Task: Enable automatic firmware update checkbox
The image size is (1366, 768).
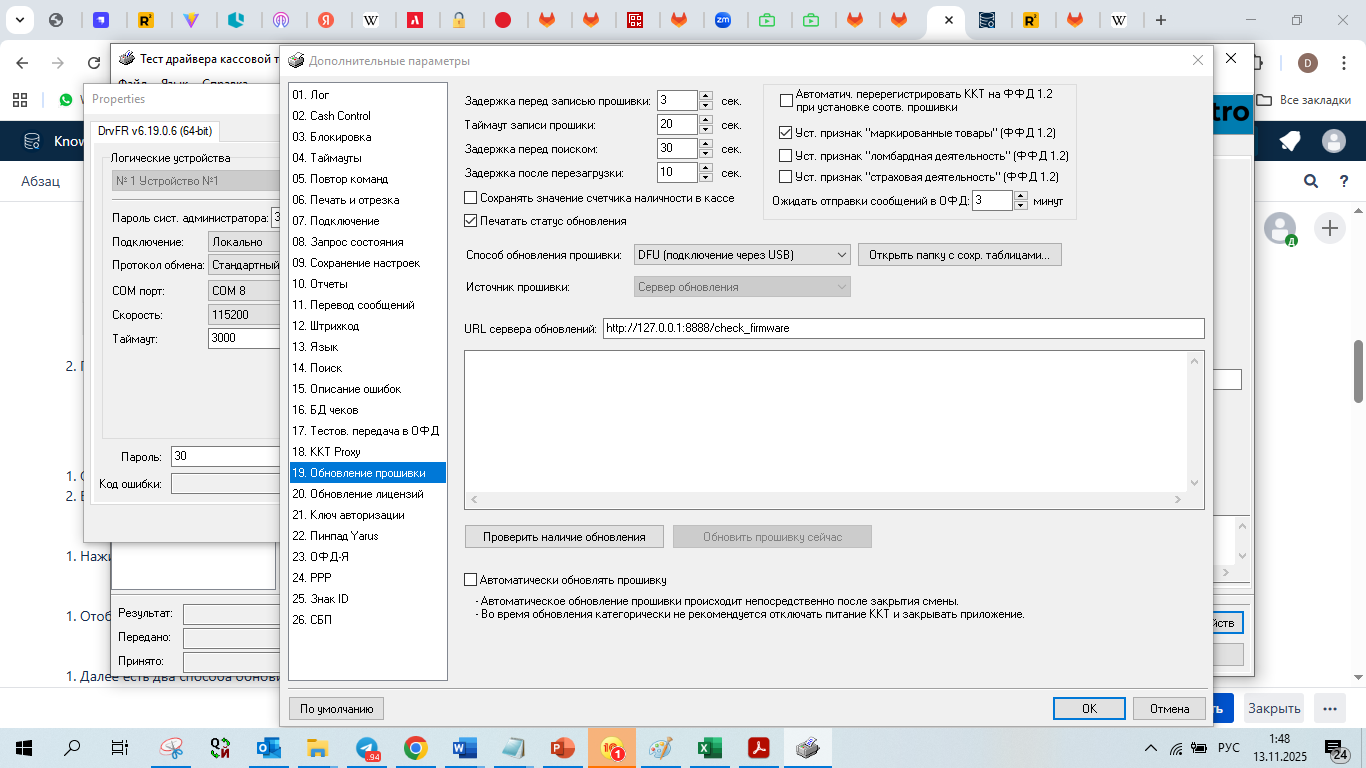Action: coord(471,580)
